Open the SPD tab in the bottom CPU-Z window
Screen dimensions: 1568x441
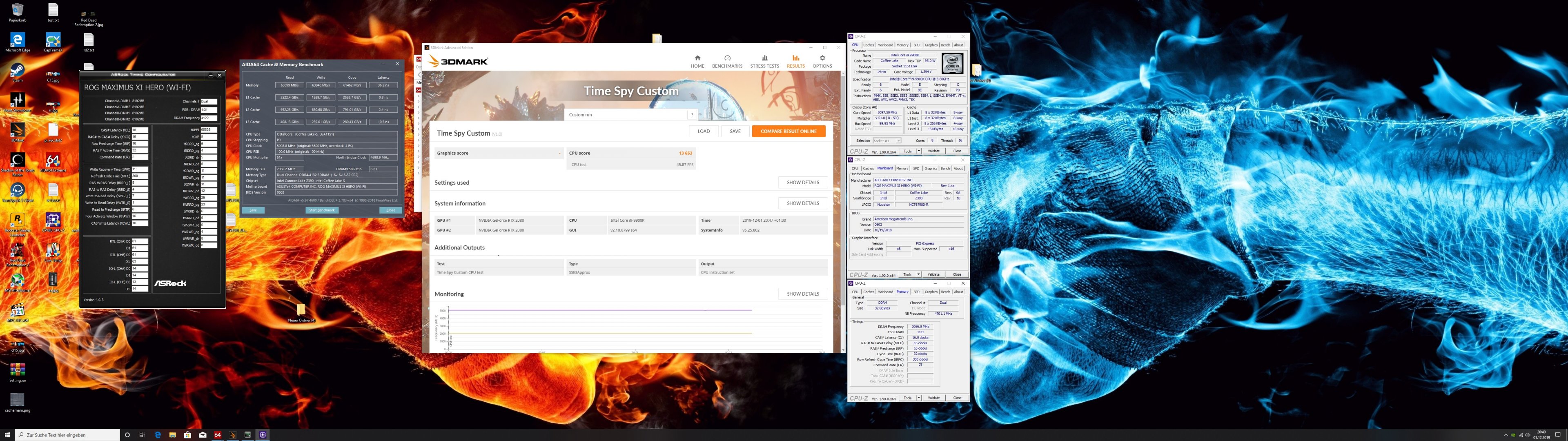916,292
